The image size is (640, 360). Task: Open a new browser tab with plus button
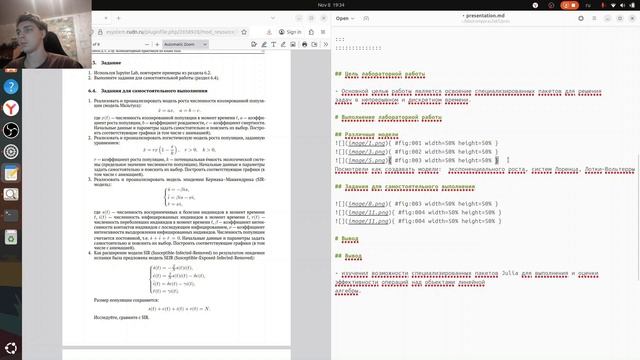tap(119, 18)
